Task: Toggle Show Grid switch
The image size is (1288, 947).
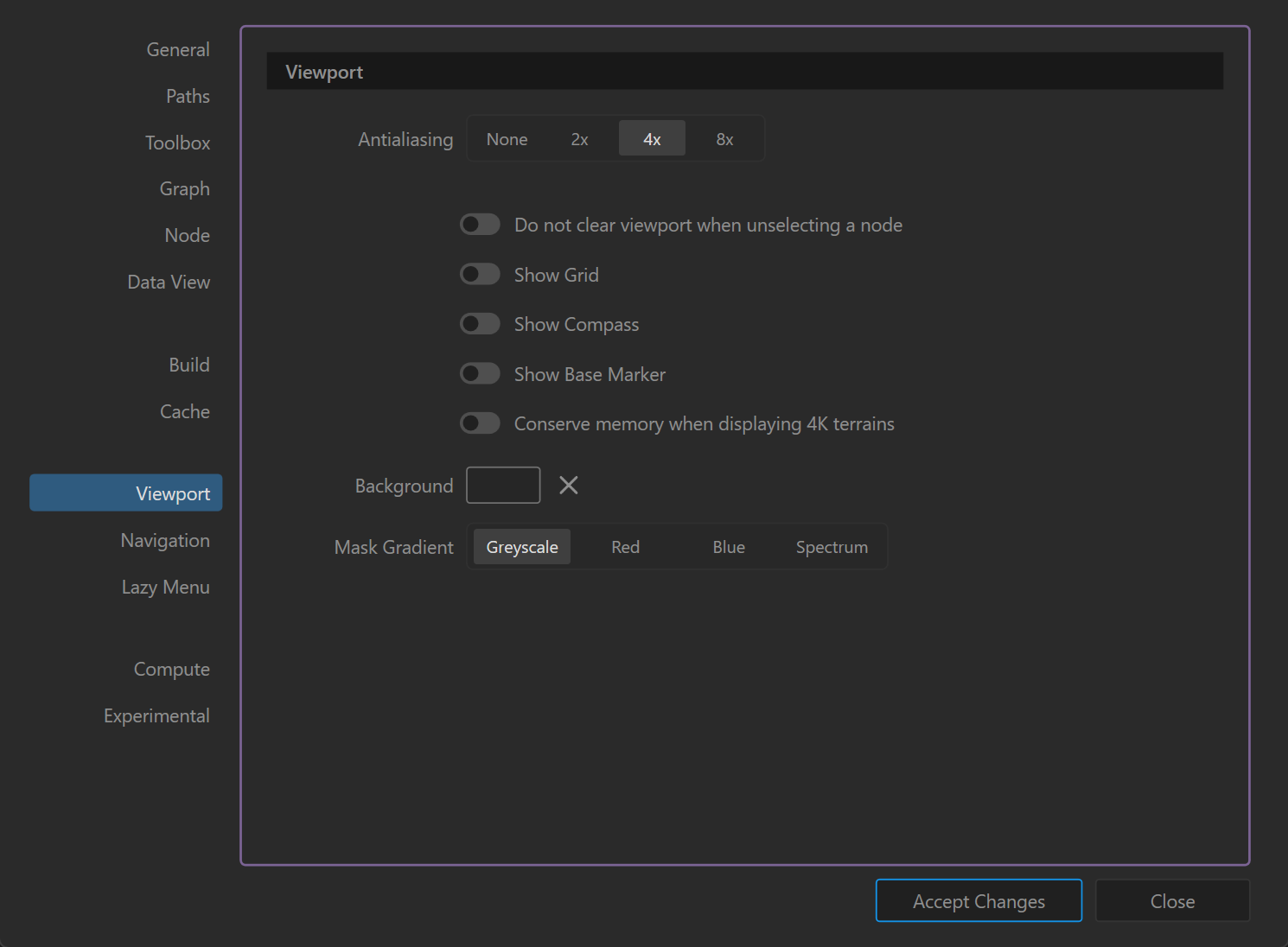Action: (480, 275)
